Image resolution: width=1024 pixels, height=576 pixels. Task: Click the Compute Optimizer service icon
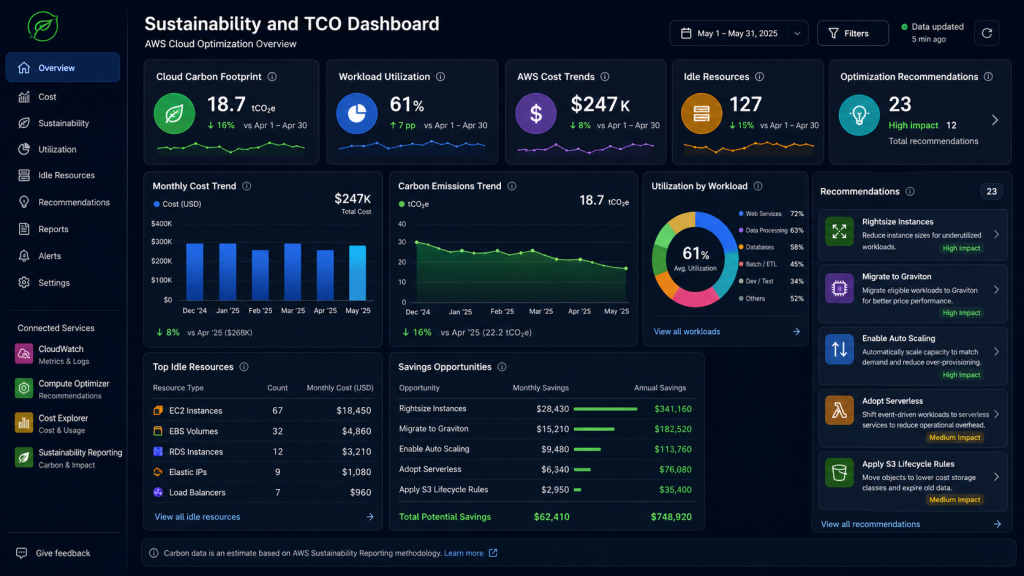[24, 389]
